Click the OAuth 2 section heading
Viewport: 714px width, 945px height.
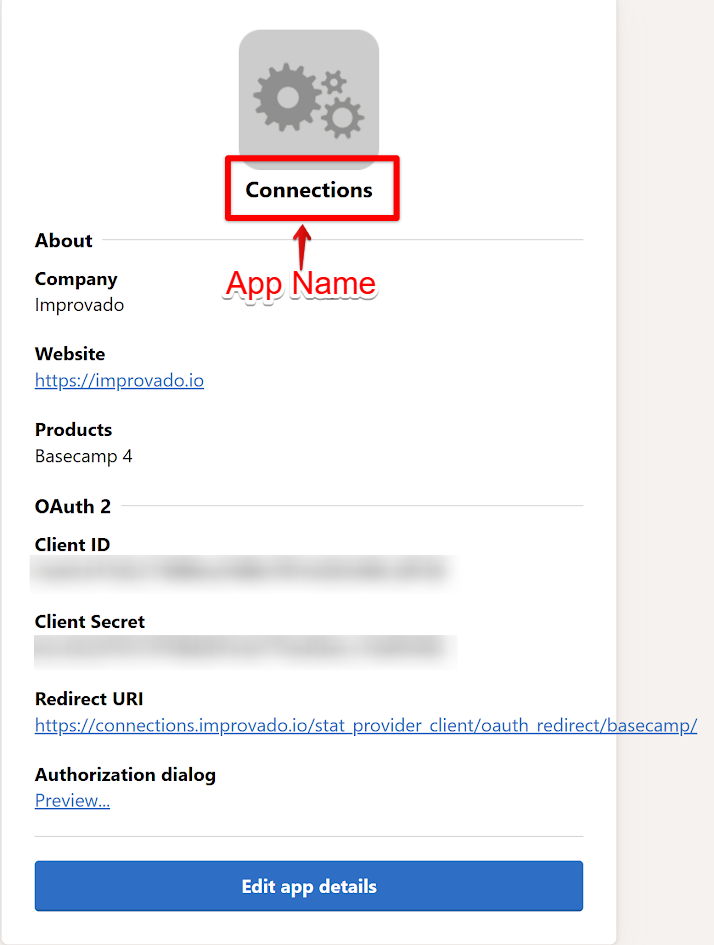pyautogui.click(x=73, y=506)
